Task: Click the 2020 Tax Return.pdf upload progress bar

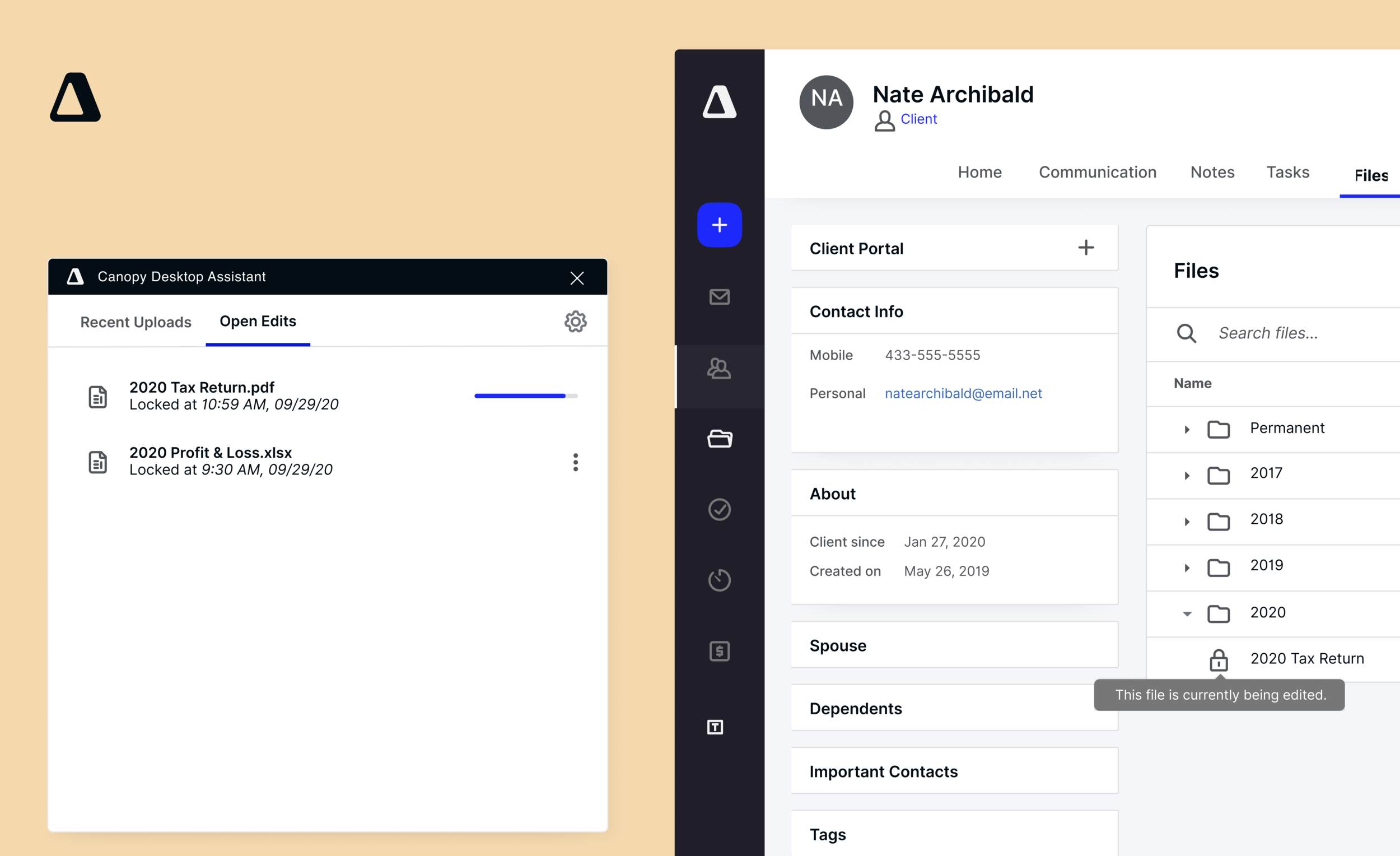Action: pos(526,396)
